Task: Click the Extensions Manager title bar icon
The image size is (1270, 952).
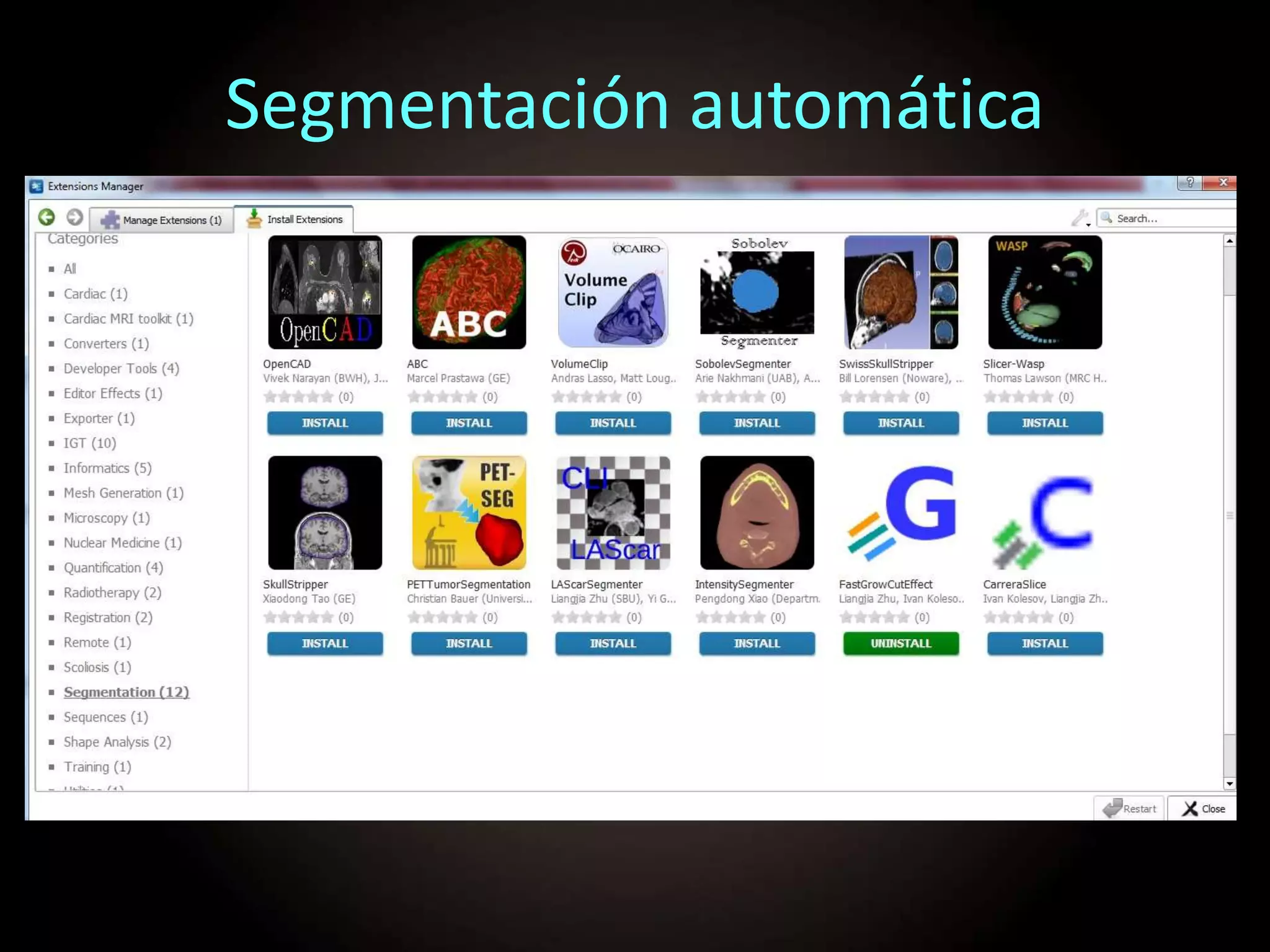Action: [37, 186]
